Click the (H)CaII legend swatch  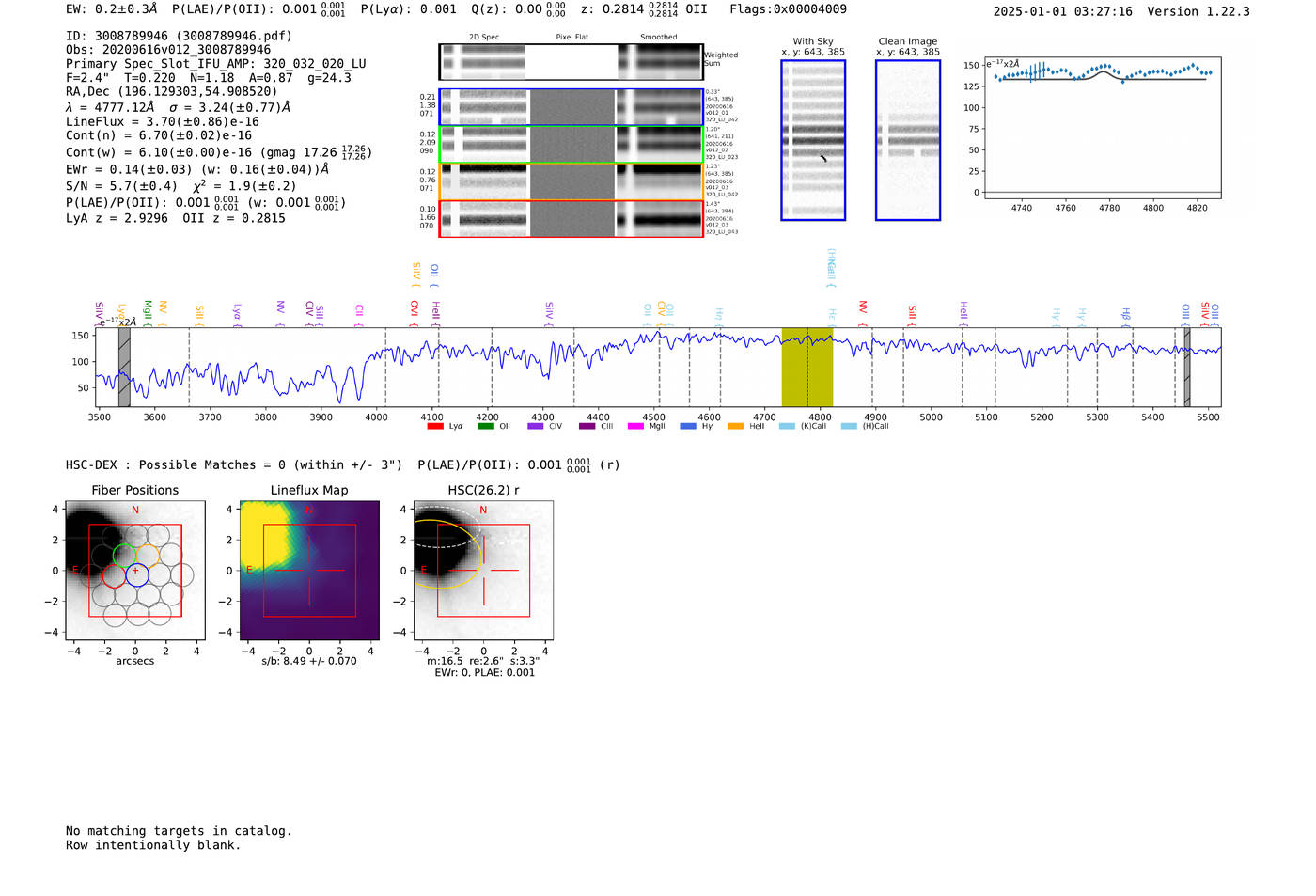[849, 426]
